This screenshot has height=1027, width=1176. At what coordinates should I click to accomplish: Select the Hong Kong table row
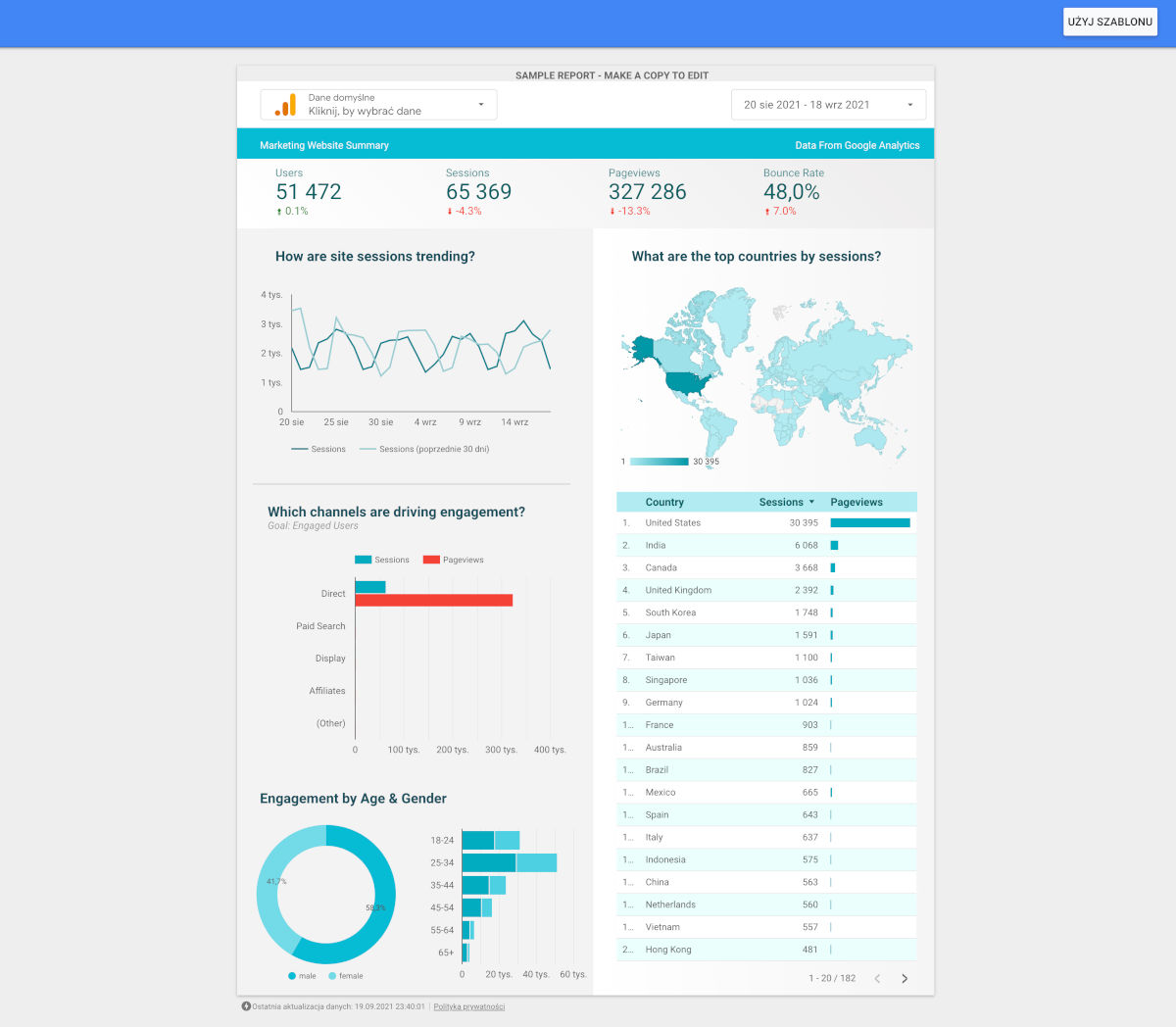pos(766,951)
